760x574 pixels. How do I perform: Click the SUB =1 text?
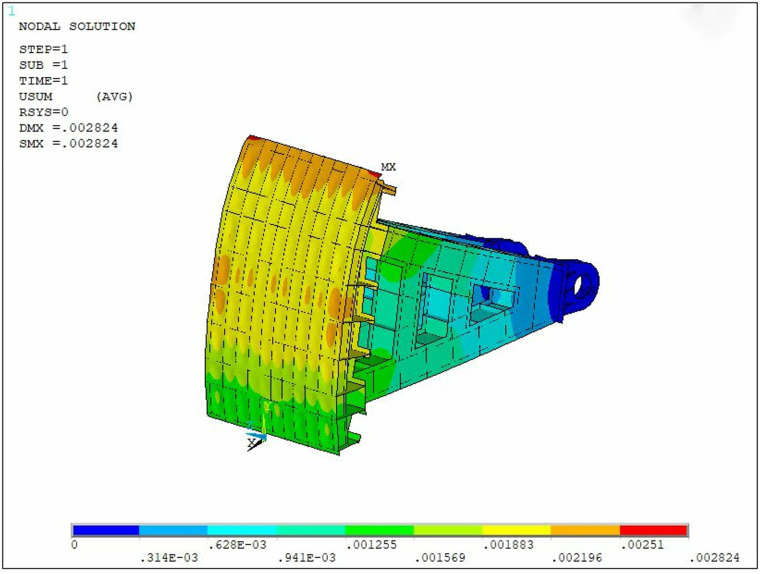click(x=44, y=65)
